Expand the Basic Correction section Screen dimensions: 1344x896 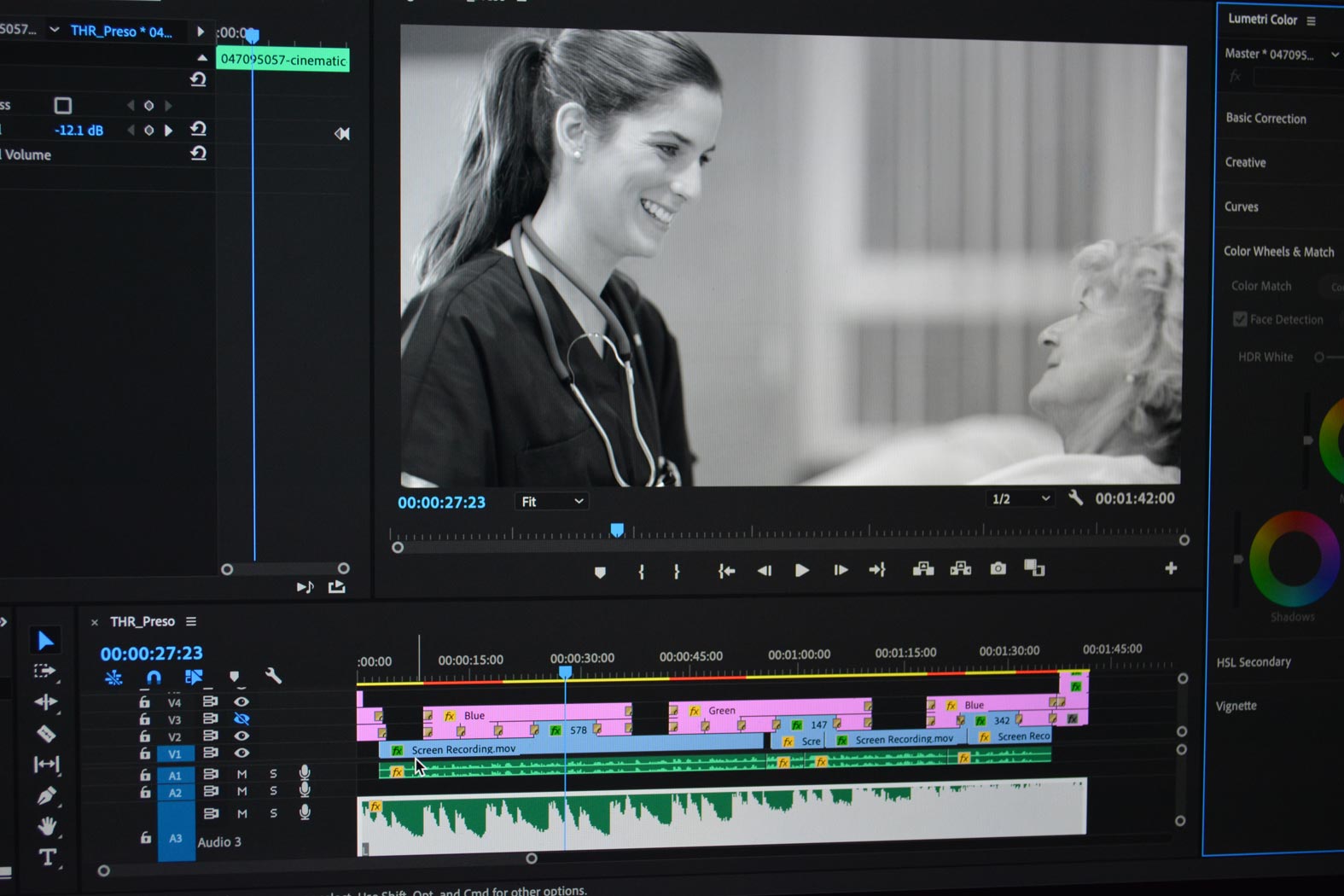pyautogui.click(x=1265, y=119)
